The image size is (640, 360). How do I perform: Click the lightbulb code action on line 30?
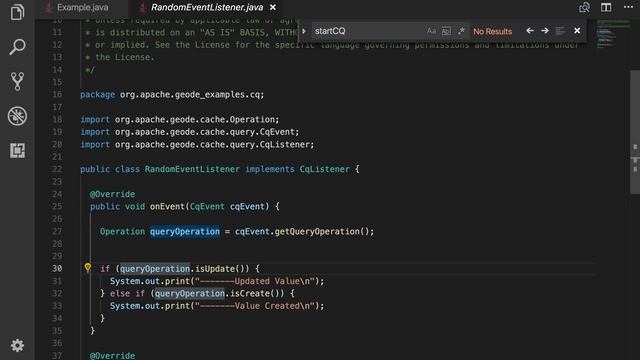tap(88, 268)
